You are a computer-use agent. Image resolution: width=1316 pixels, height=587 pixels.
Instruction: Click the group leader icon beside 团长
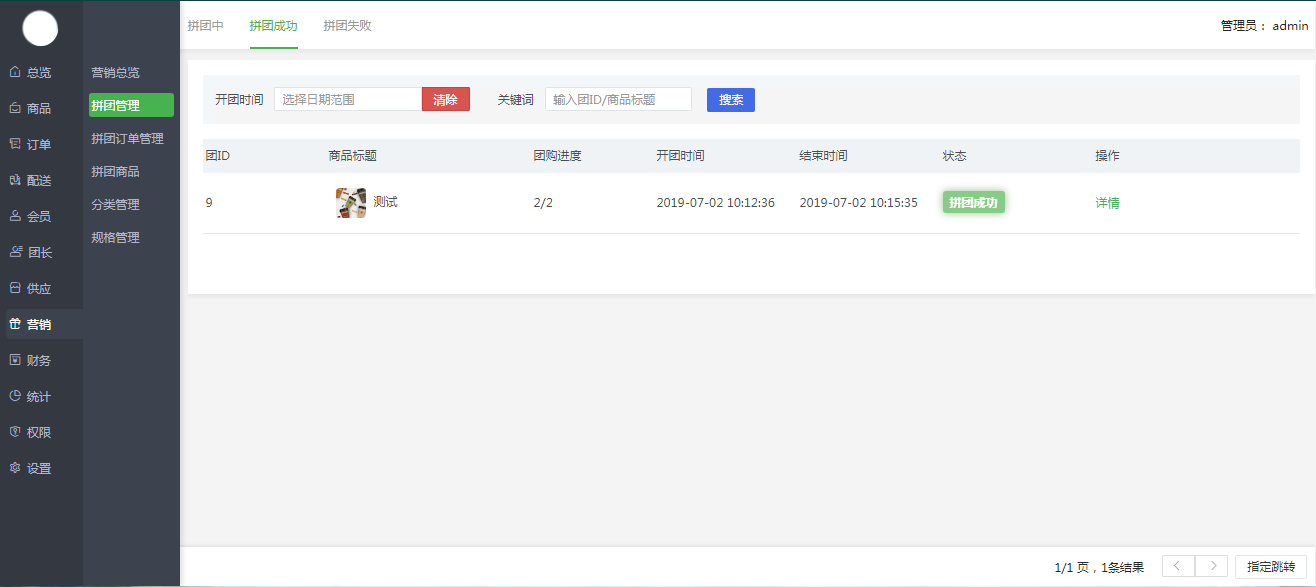point(15,252)
